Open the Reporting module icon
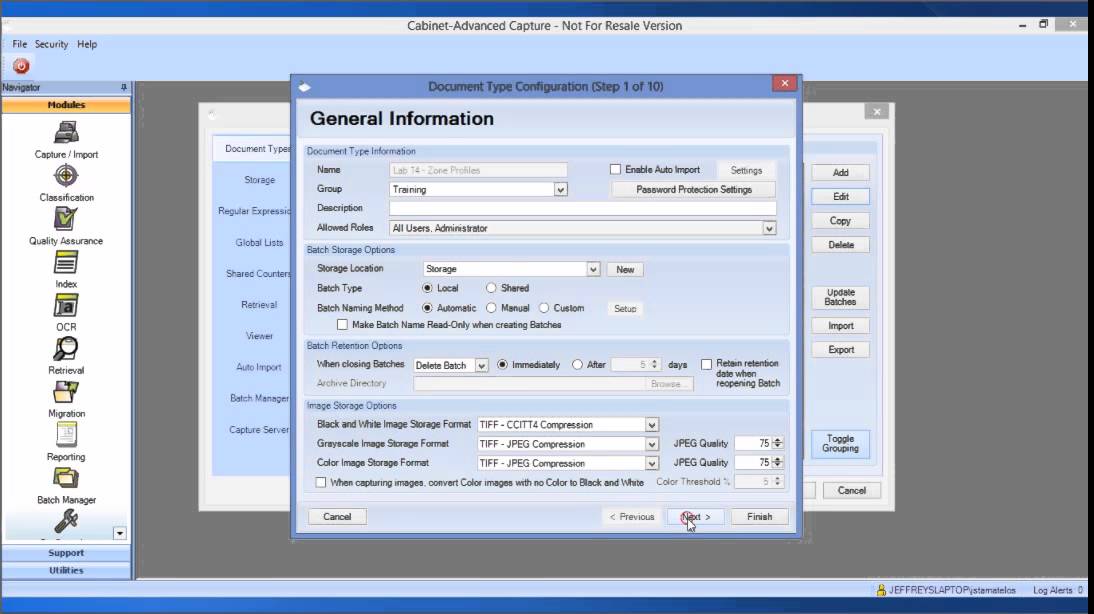This screenshot has width=1094, height=614. pyautogui.click(x=66, y=435)
